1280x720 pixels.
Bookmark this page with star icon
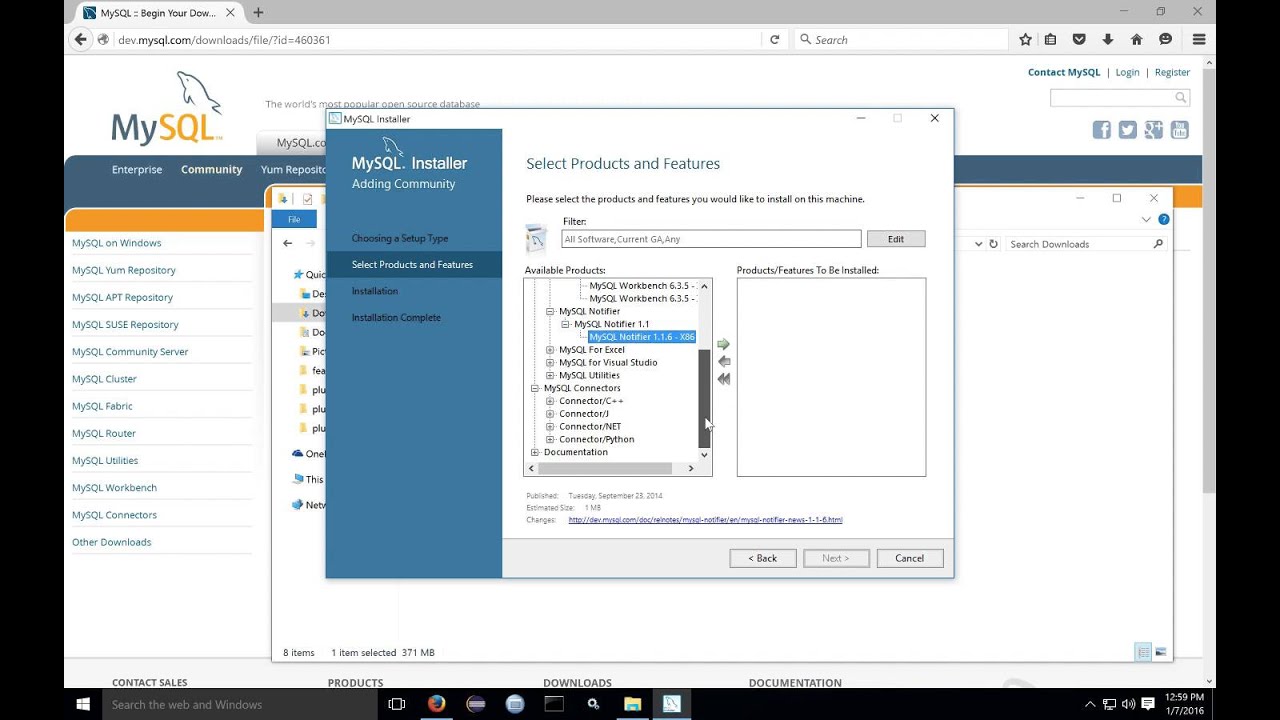click(1025, 40)
